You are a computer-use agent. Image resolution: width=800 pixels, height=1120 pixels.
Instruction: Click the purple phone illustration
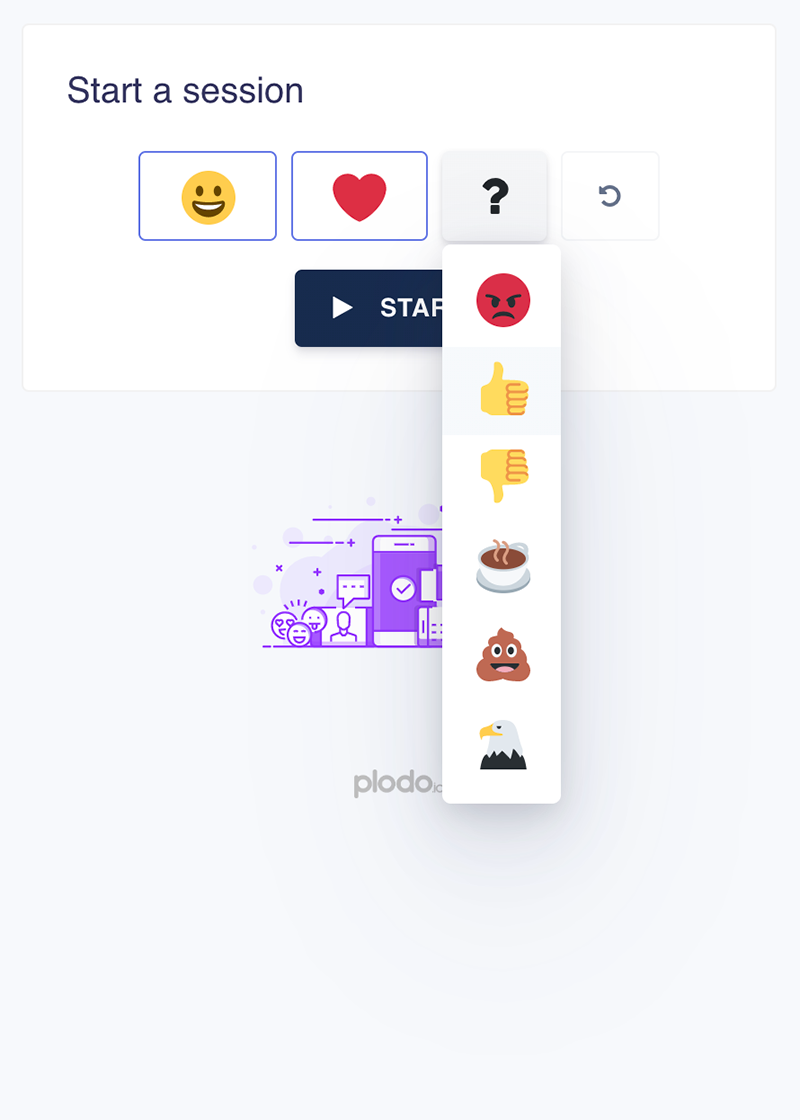pos(404,591)
